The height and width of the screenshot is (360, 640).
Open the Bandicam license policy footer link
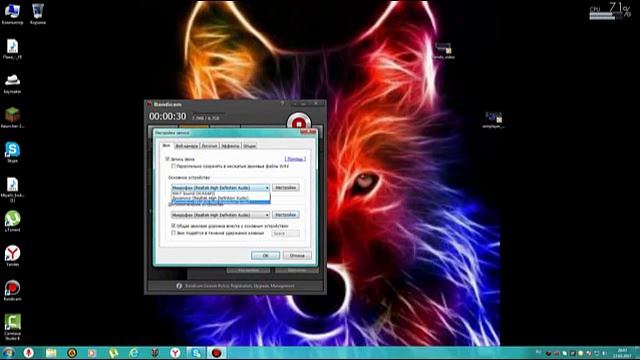tap(240, 286)
